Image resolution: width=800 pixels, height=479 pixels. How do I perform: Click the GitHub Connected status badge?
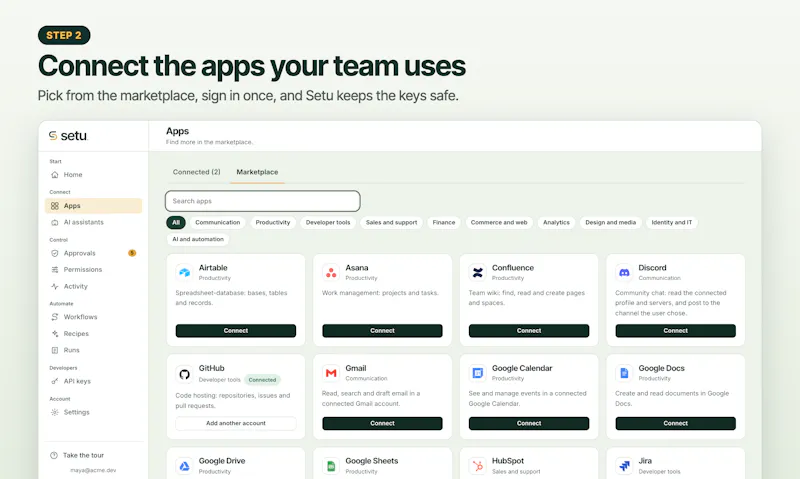[x=262, y=380]
